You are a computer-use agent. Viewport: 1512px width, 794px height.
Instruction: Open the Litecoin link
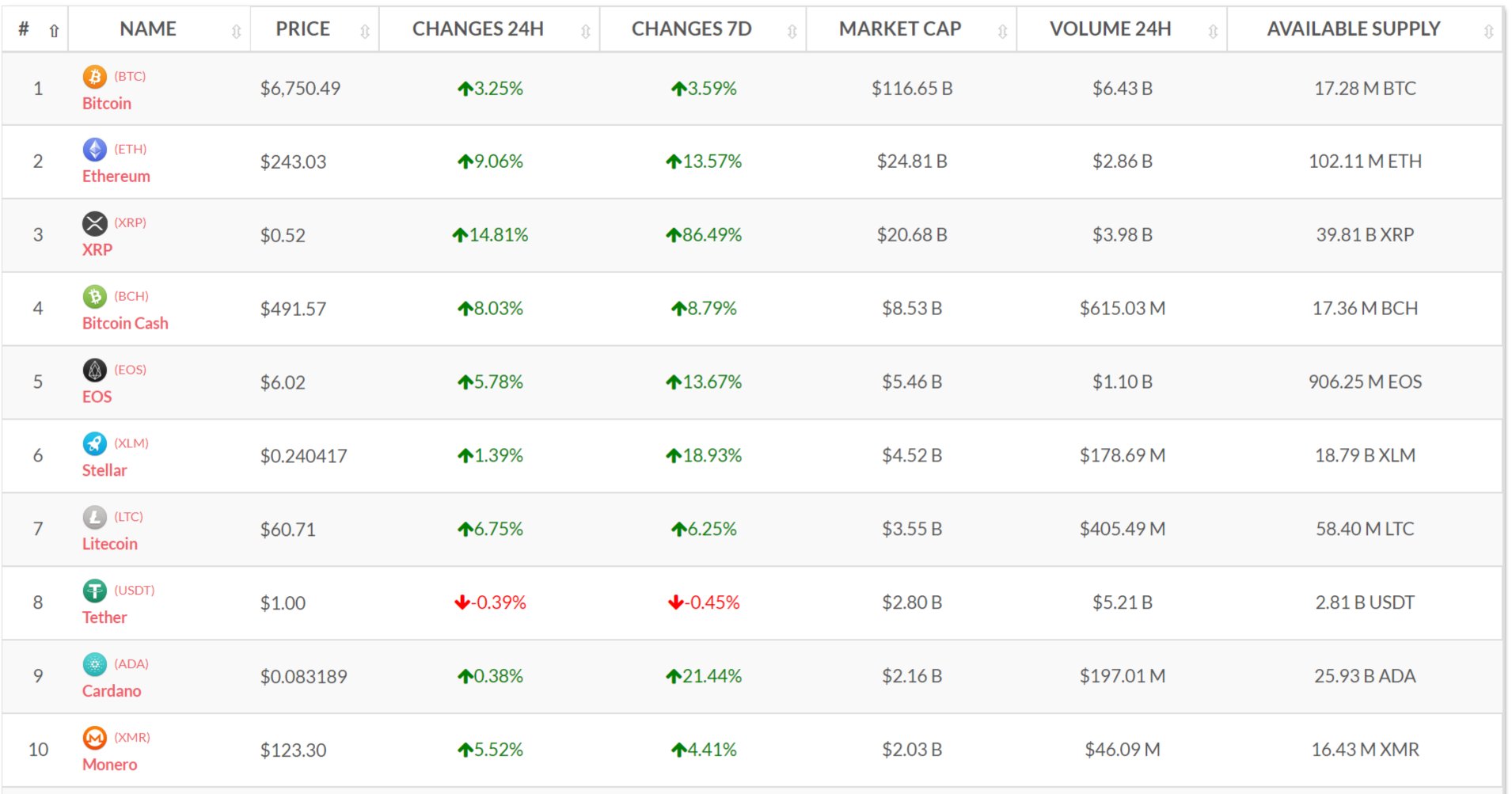click(x=110, y=545)
